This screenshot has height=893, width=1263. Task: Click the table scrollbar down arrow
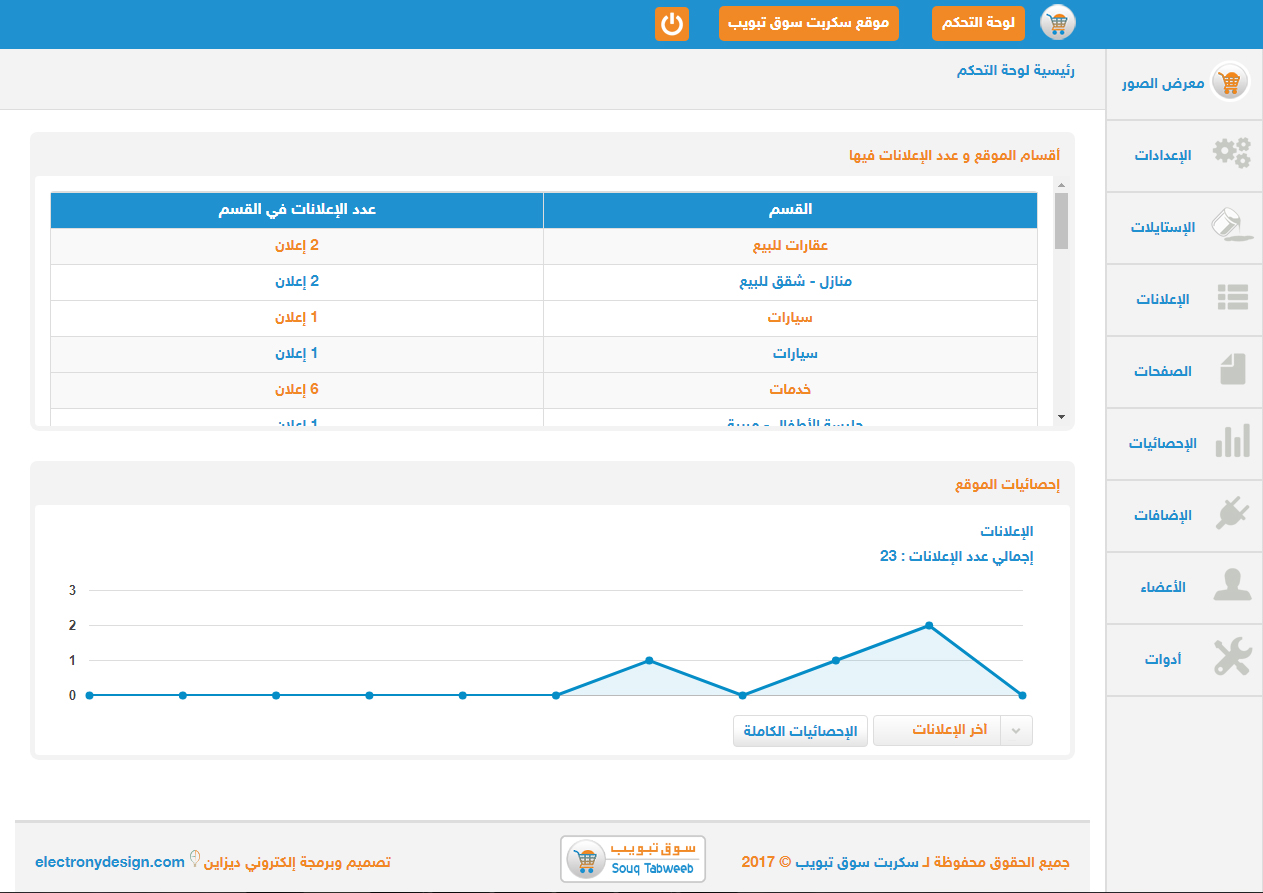[1061, 416]
